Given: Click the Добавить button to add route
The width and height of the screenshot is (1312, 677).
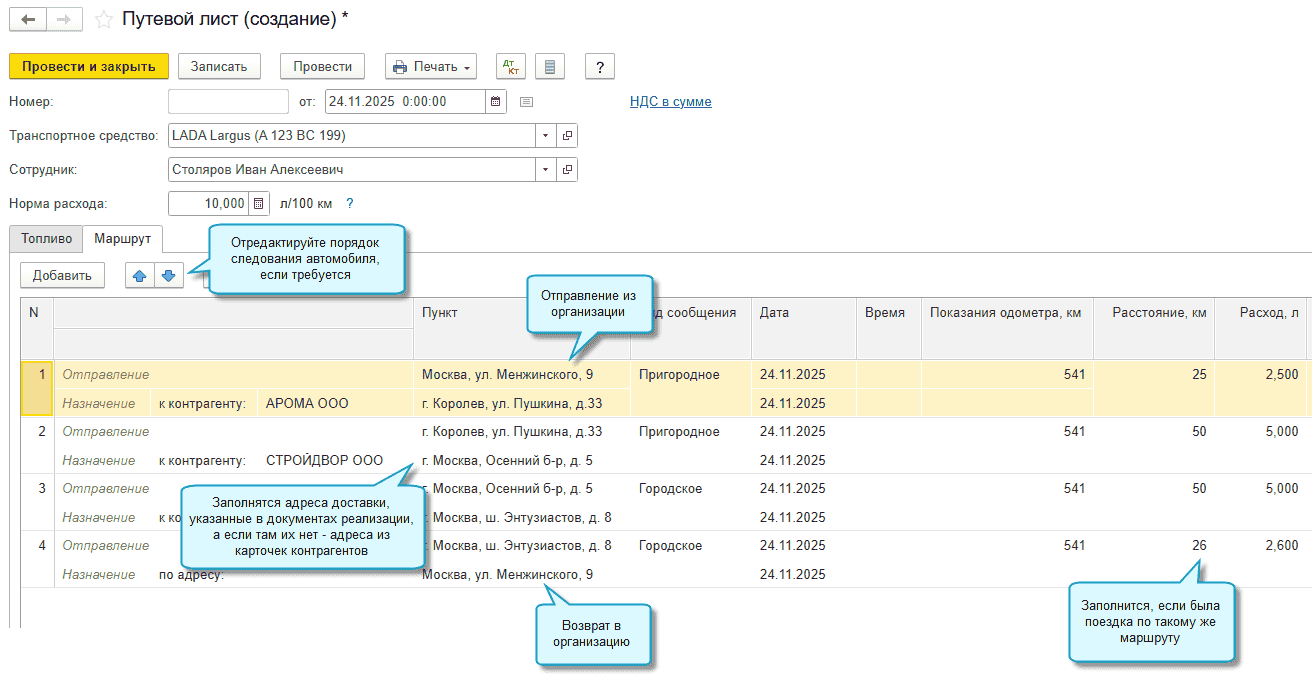Looking at the screenshot, I should [x=62, y=276].
